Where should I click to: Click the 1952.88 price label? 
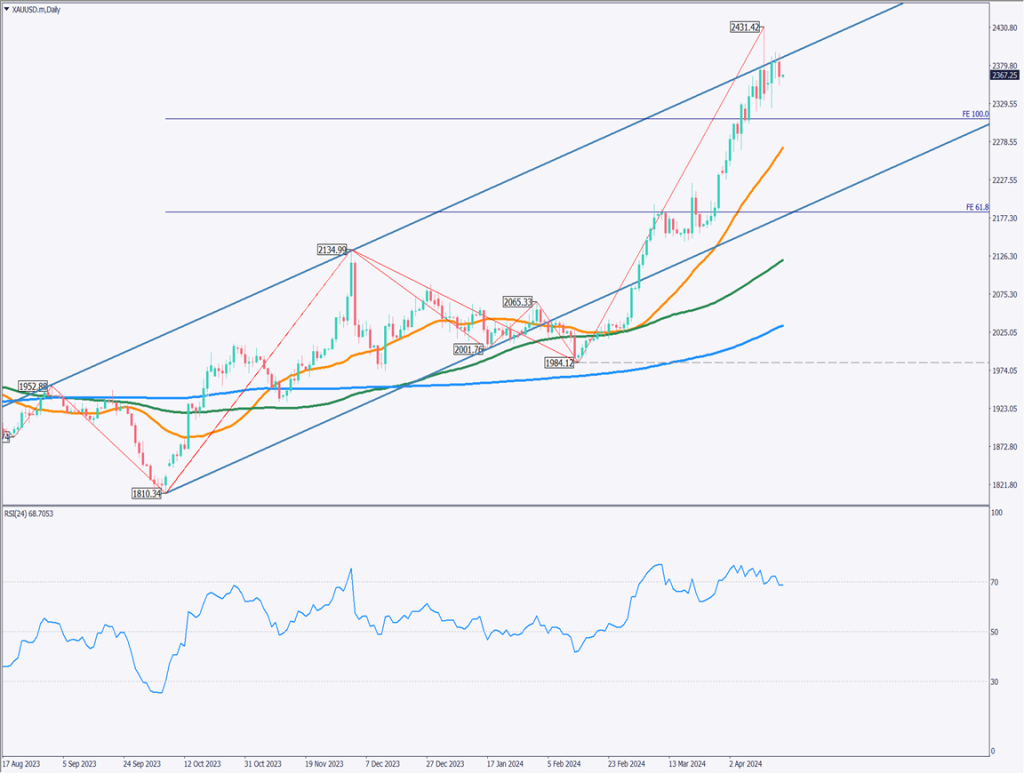[x=32, y=386]
